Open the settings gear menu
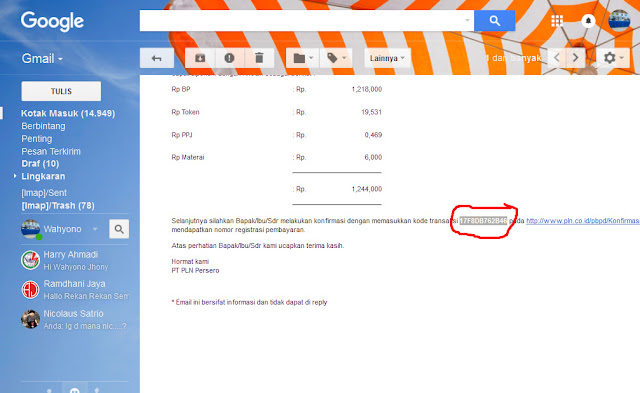This screenshot has width=640, height=393. click(x=613, y=58)
